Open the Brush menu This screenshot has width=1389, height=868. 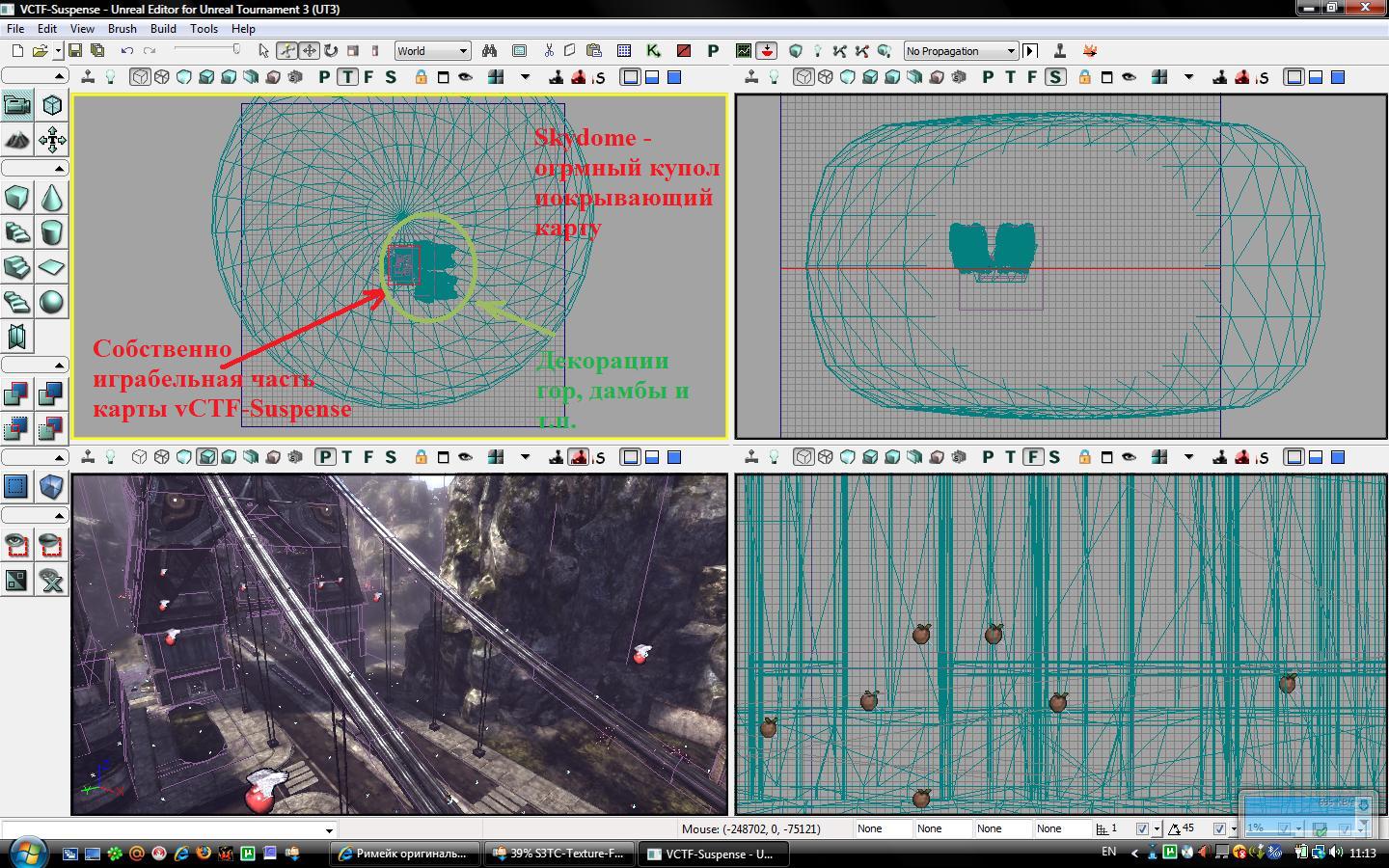[122, 29]
